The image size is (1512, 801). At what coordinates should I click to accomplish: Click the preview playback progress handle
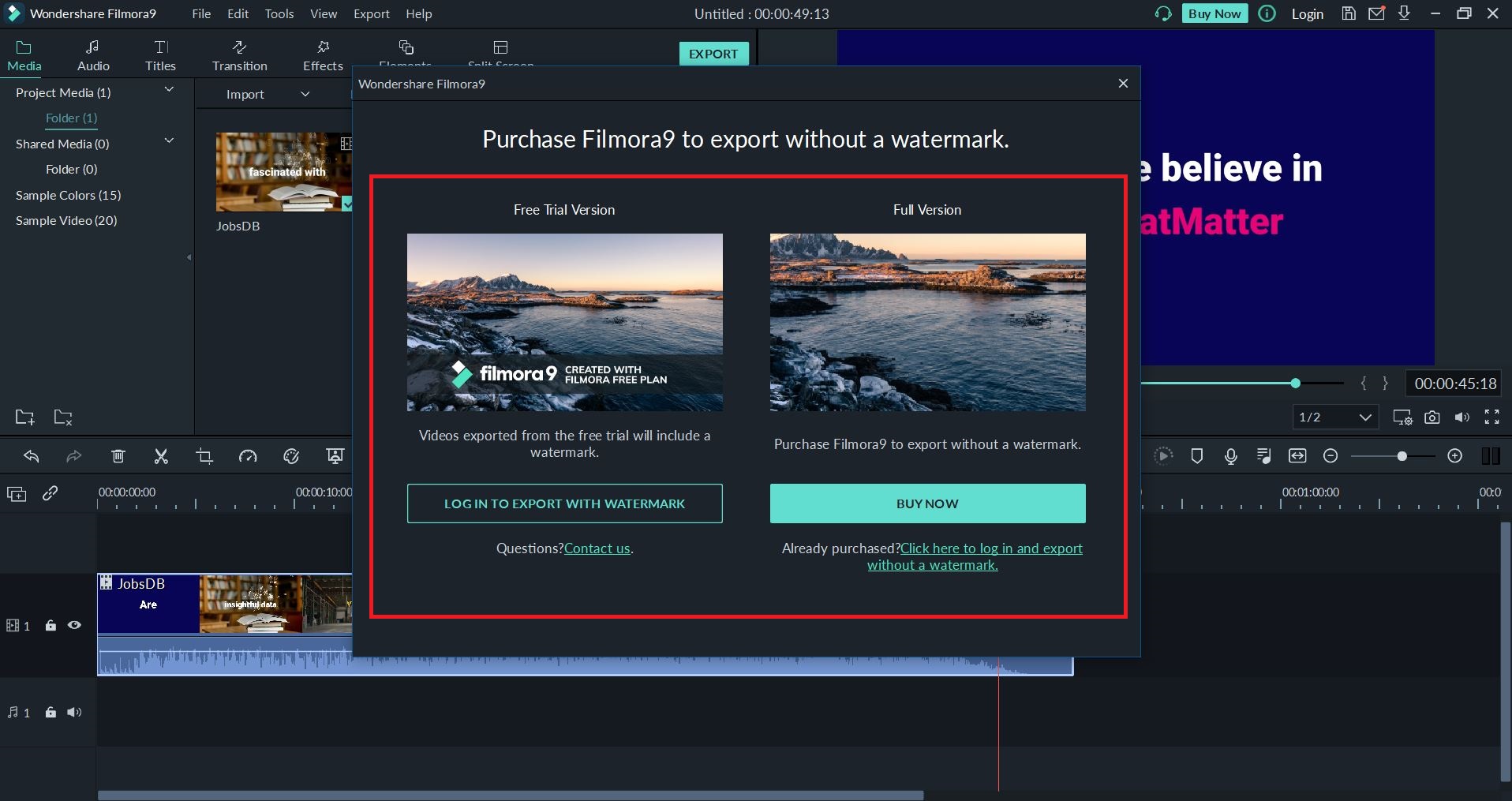(1295, 383)
